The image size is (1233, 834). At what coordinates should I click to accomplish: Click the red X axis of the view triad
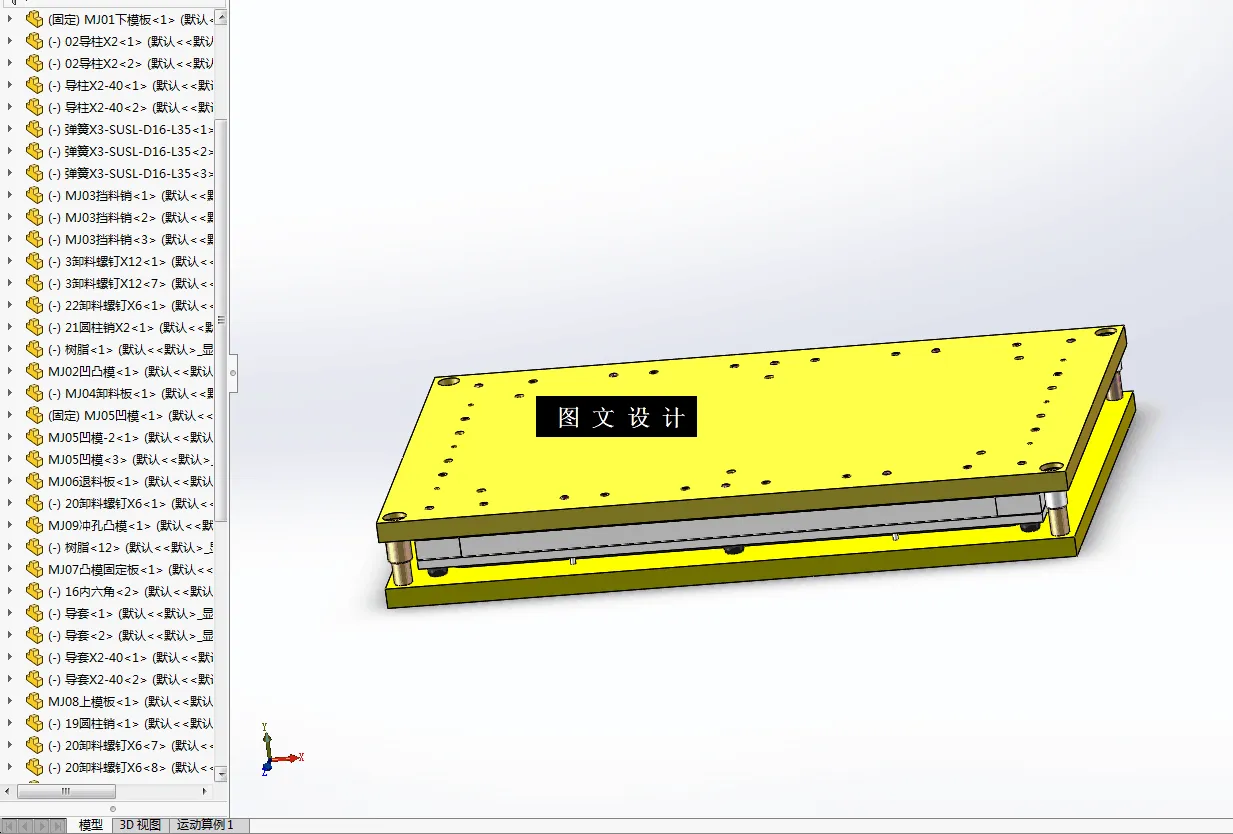click(x=287, y=759)
